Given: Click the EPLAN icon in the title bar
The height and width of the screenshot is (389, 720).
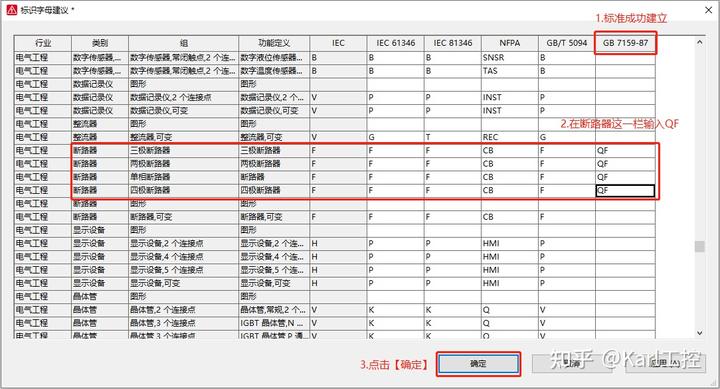Looking at the screenshot, I should (11, 10).
